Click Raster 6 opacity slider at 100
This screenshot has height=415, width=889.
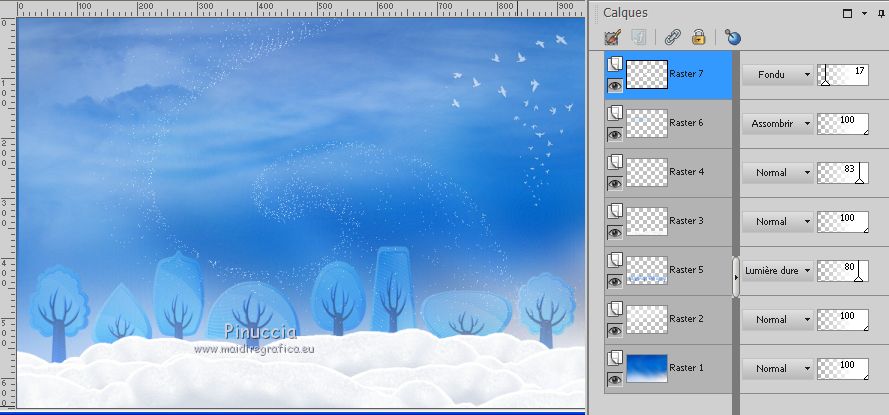(843, 124)
